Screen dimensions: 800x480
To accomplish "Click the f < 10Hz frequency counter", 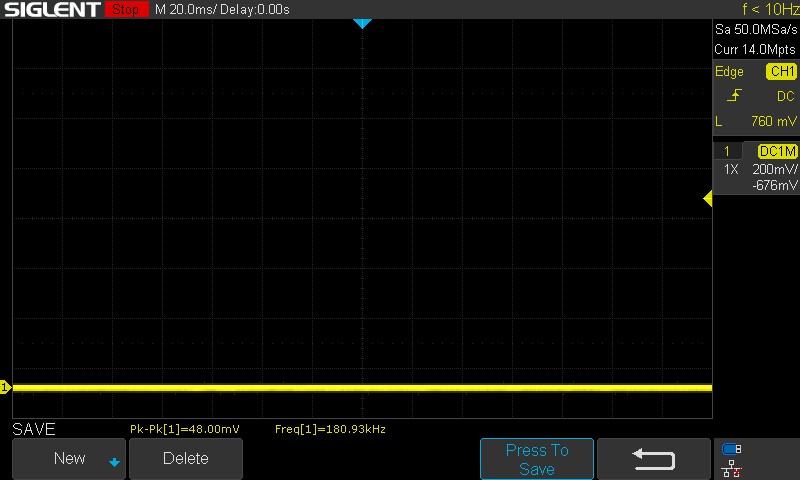I will coord(770,9).
